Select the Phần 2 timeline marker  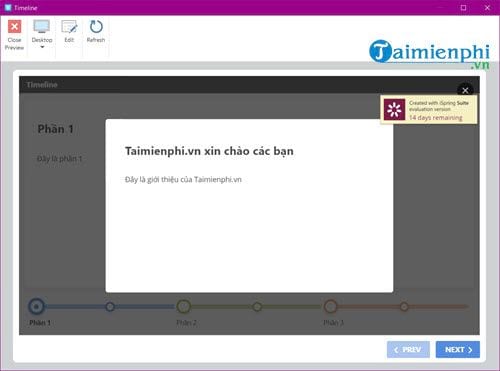[x=184, y=306]
